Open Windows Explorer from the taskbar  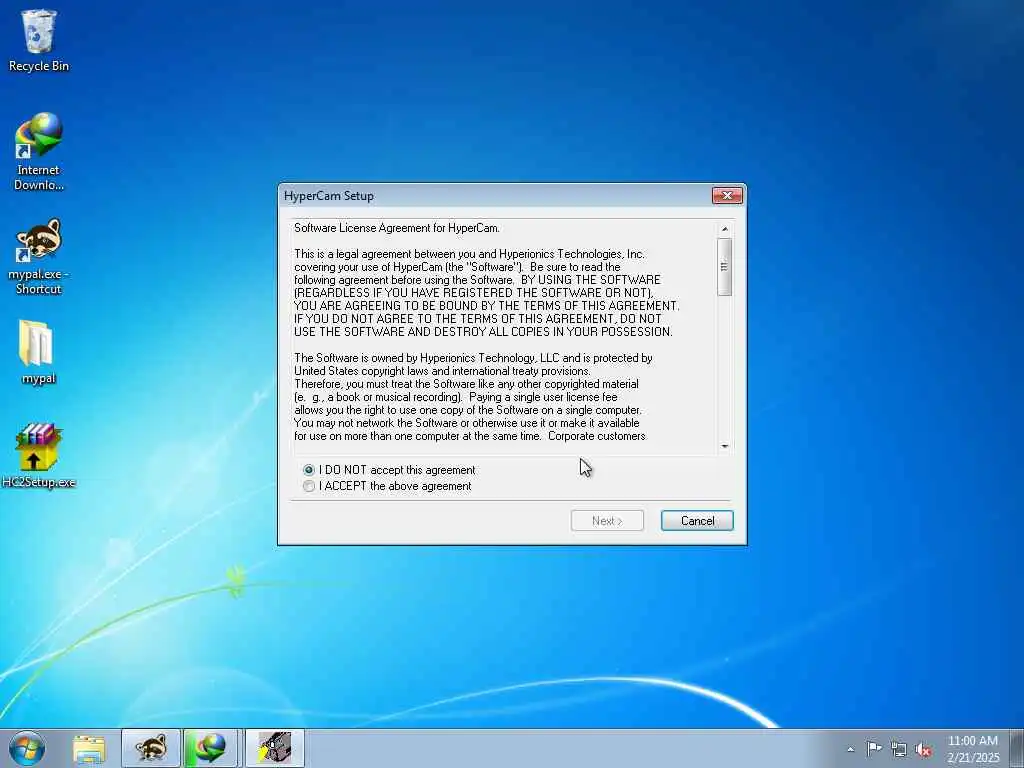coord(89,749)
